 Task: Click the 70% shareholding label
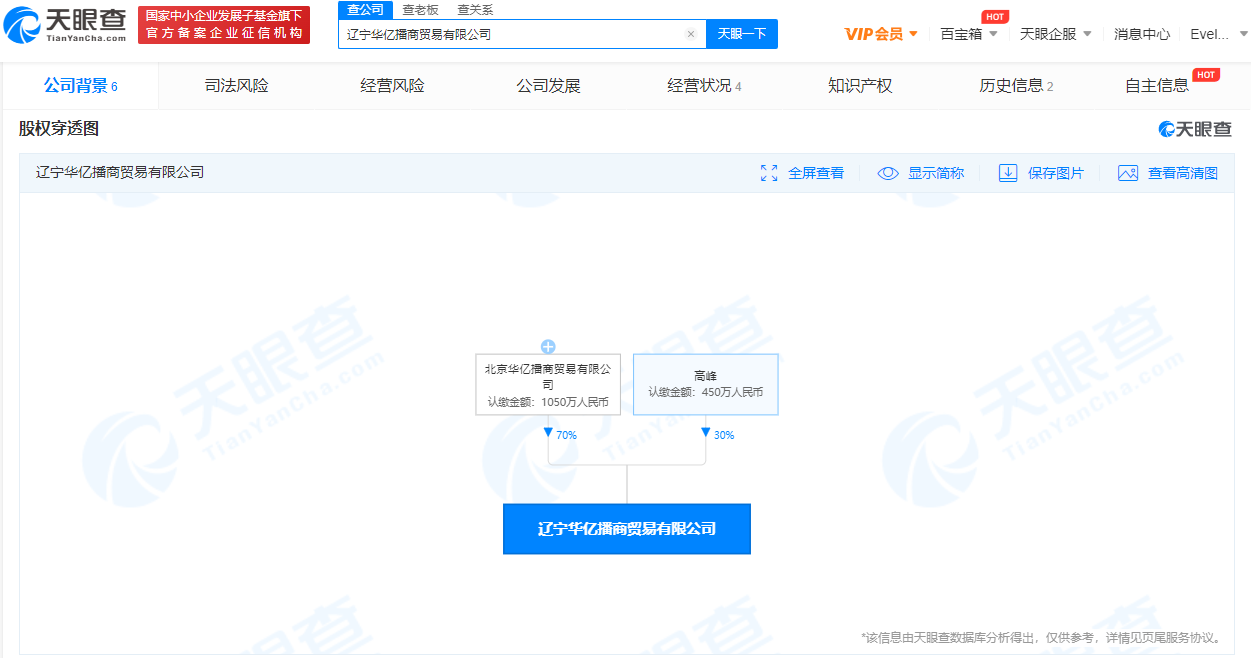[566, 435]
